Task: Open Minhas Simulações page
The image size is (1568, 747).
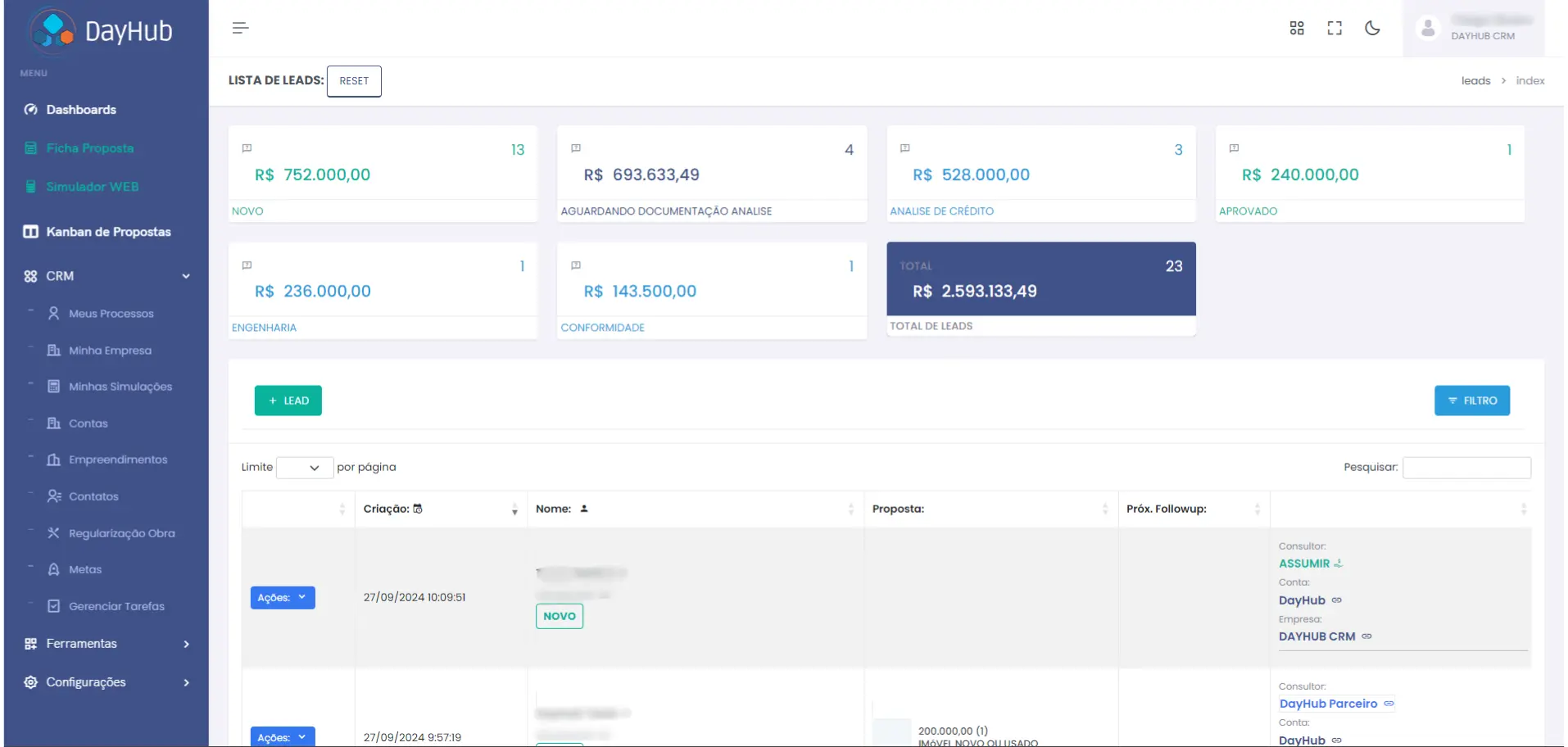Action: pos(120,387)
